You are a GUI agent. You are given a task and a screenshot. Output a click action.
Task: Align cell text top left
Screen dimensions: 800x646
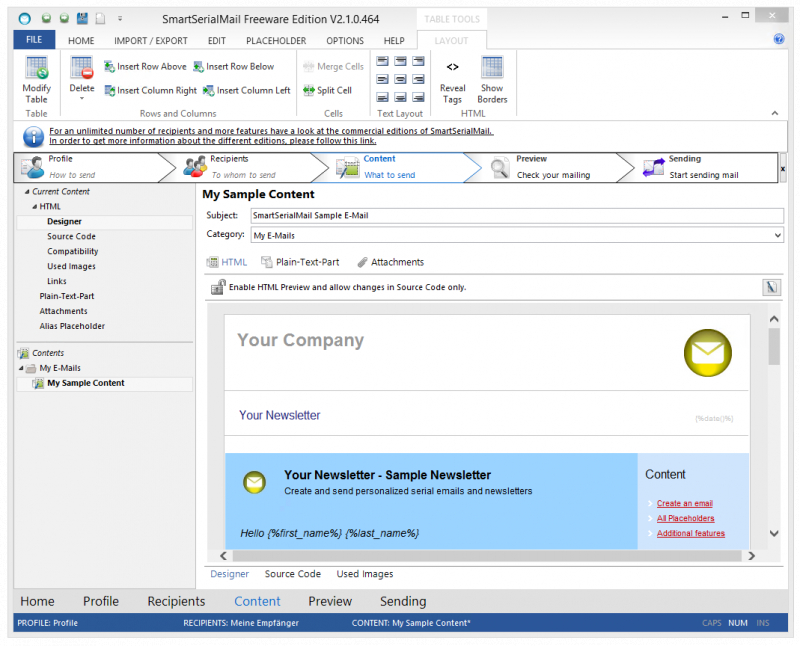(x=382, y=61)
